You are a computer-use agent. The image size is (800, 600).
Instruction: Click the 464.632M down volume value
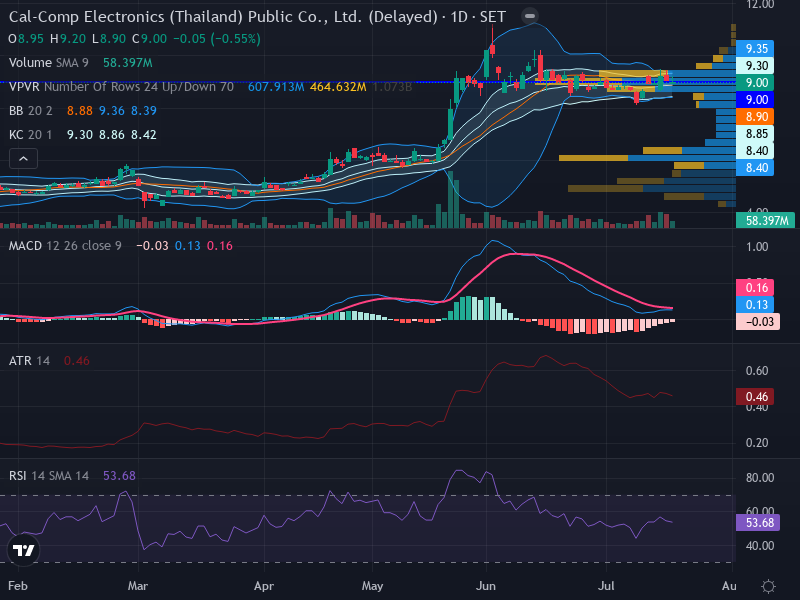click(x=338, y=87)
